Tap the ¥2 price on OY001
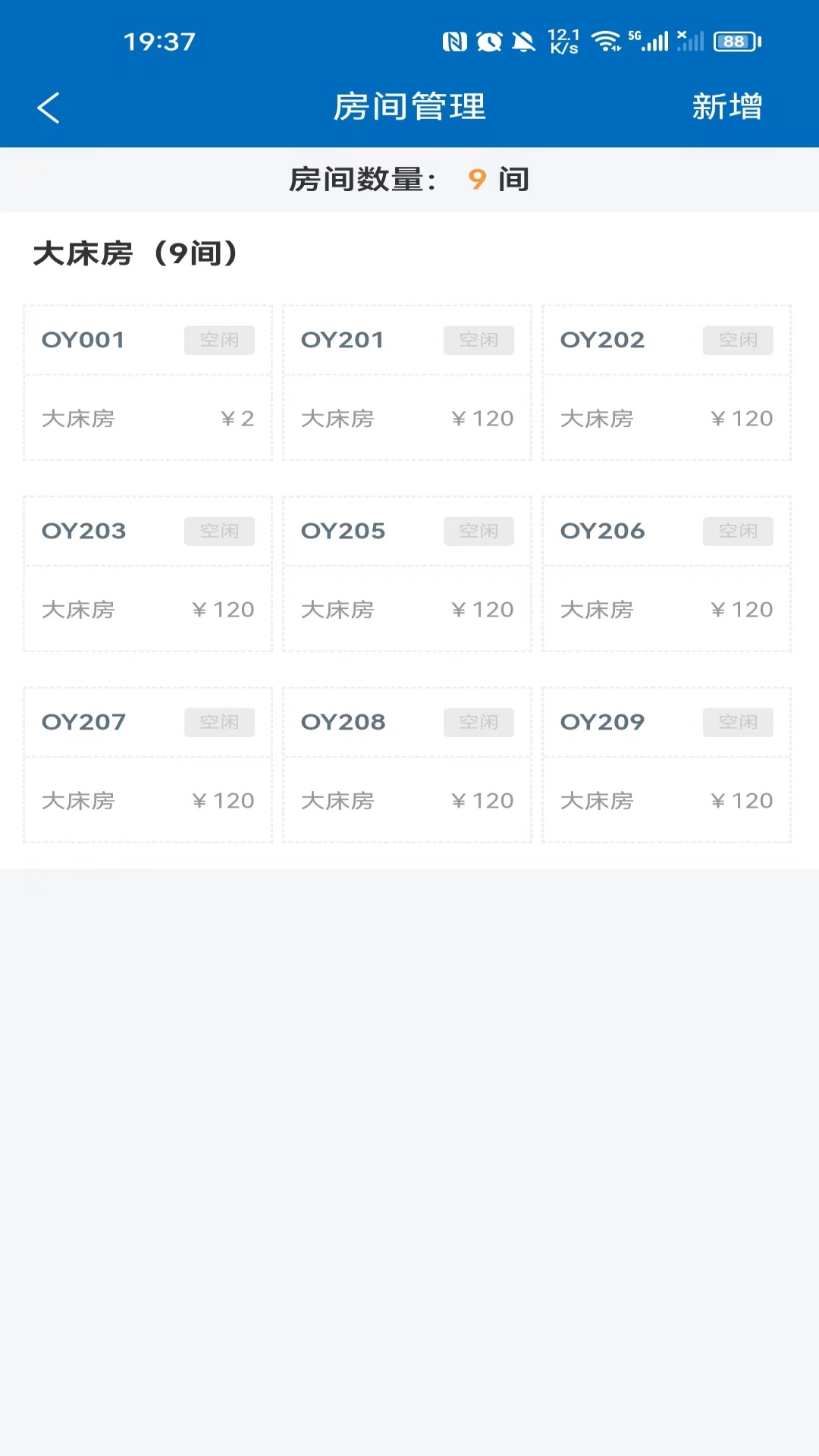The height and width of the screenshot is (1456, 819). click(x=237, y=419)
